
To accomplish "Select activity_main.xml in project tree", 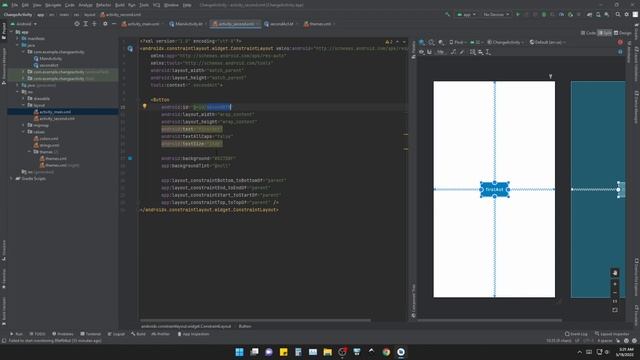I will click(55, 112).
